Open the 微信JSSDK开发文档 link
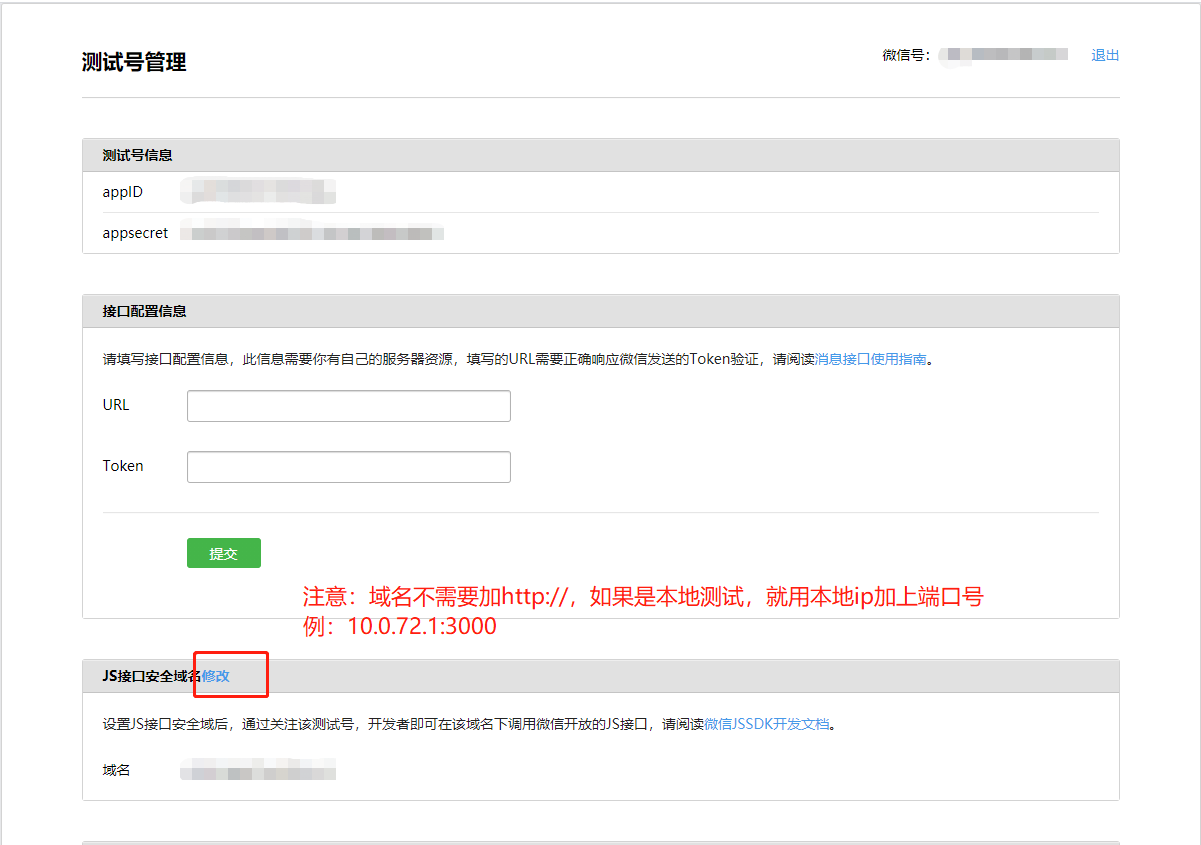 coord(768,723)
